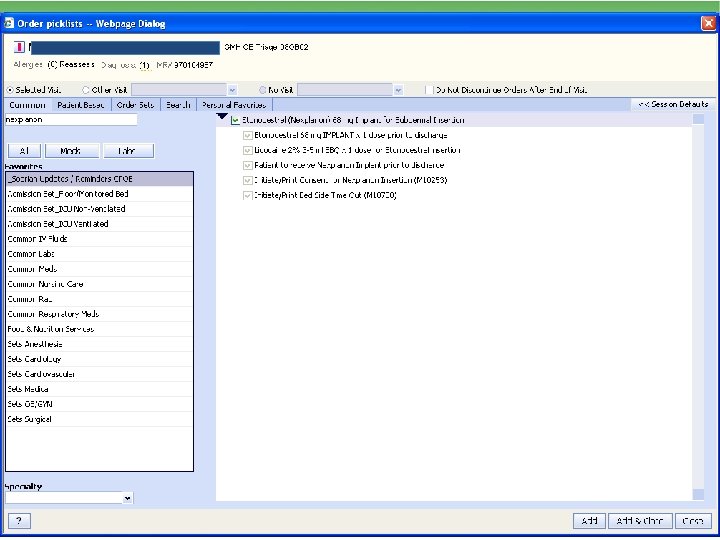
Task: Toggle Initiate/Print Consent for Nexplanon checkbox
Action: (x=248, y=180)
